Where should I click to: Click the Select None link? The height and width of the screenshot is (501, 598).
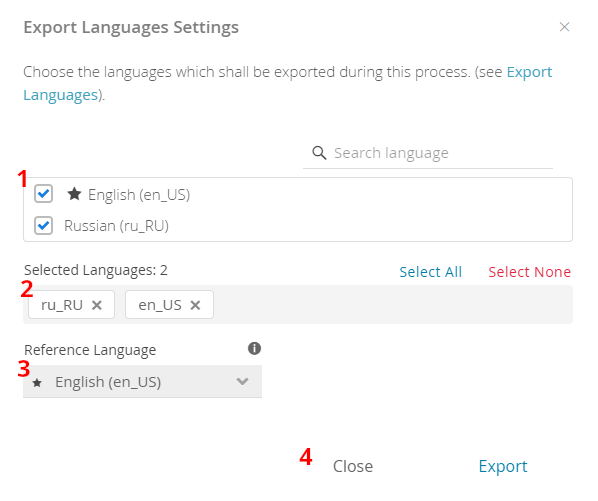pyautogui.click(x=529, y=272)
